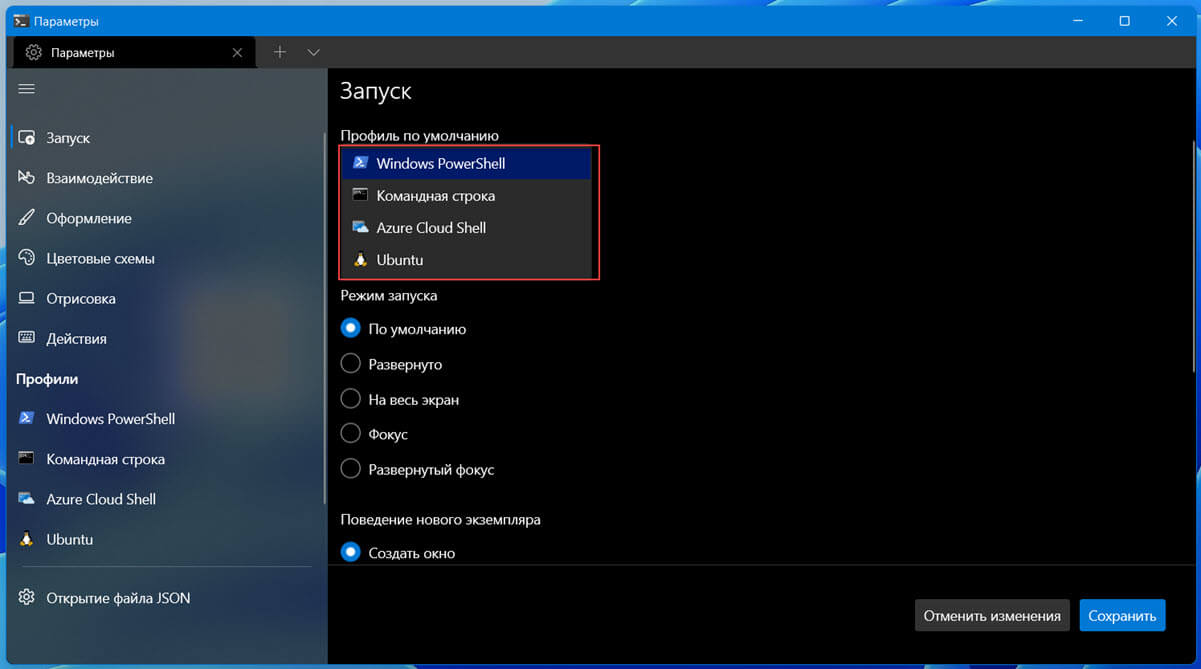Click Ubuntu penguin icon in dropdown list
The image size is (1201, 669).
click(x=361, y=259)
